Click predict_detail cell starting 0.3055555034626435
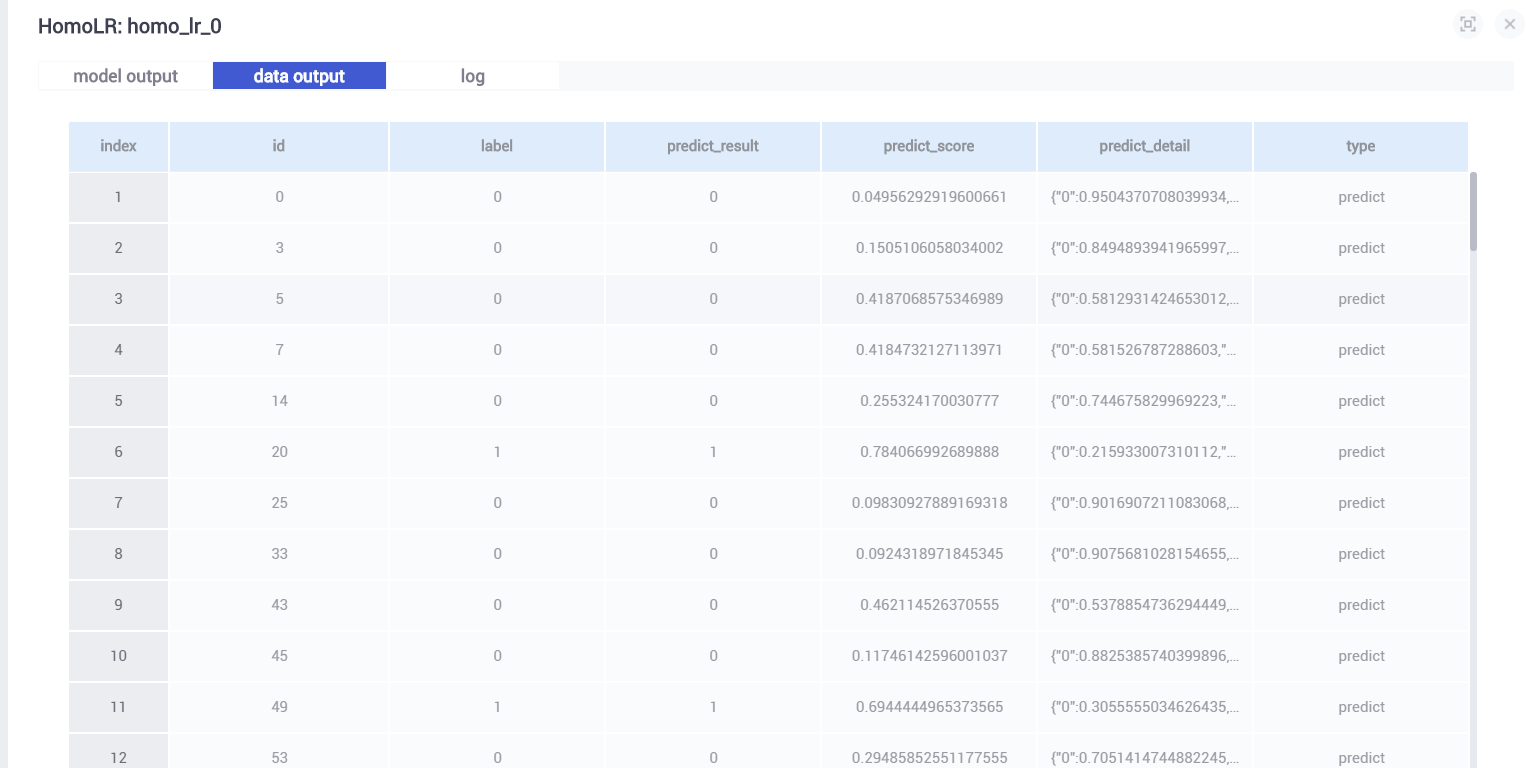The image size is (1526, 768). pos(1145,707)
